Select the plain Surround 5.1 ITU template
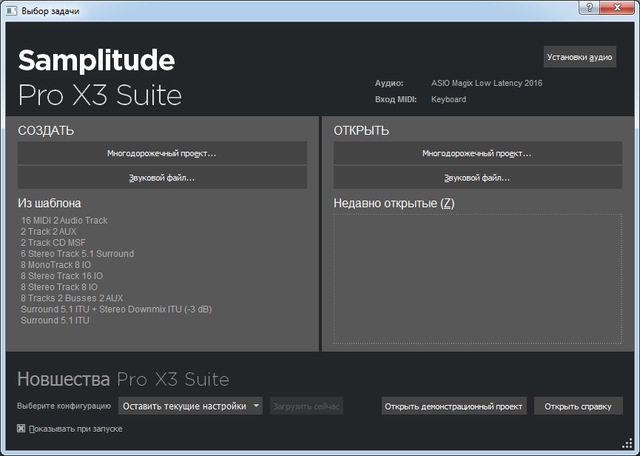The height and width of the screenshot is (456, 640). pyautogui.click(x=55, y=320)
